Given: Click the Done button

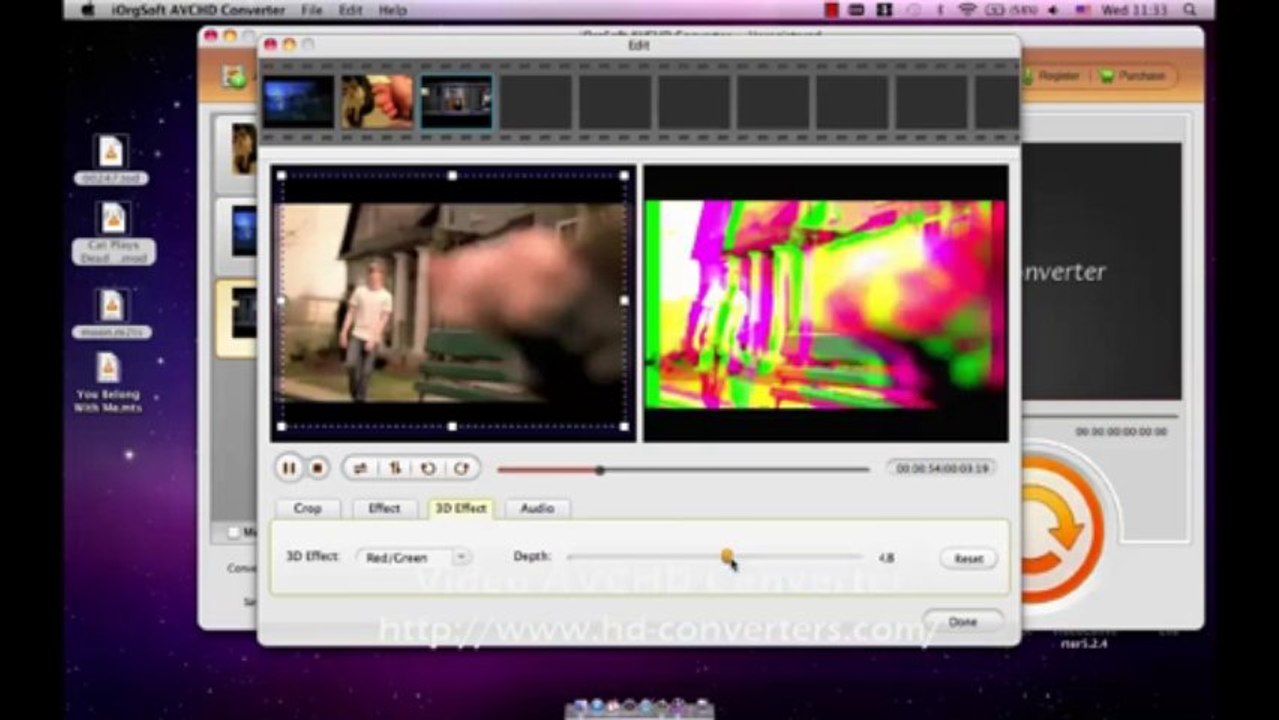Looking at the screenshot, I should click(962, 622).
